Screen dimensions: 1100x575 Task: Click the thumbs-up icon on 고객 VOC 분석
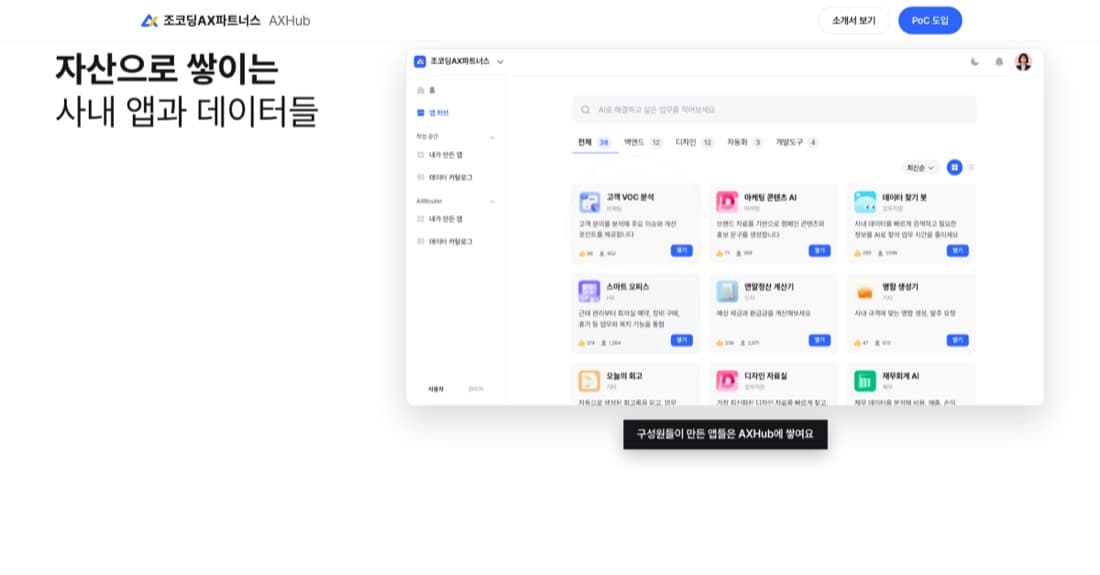[582, 254]
